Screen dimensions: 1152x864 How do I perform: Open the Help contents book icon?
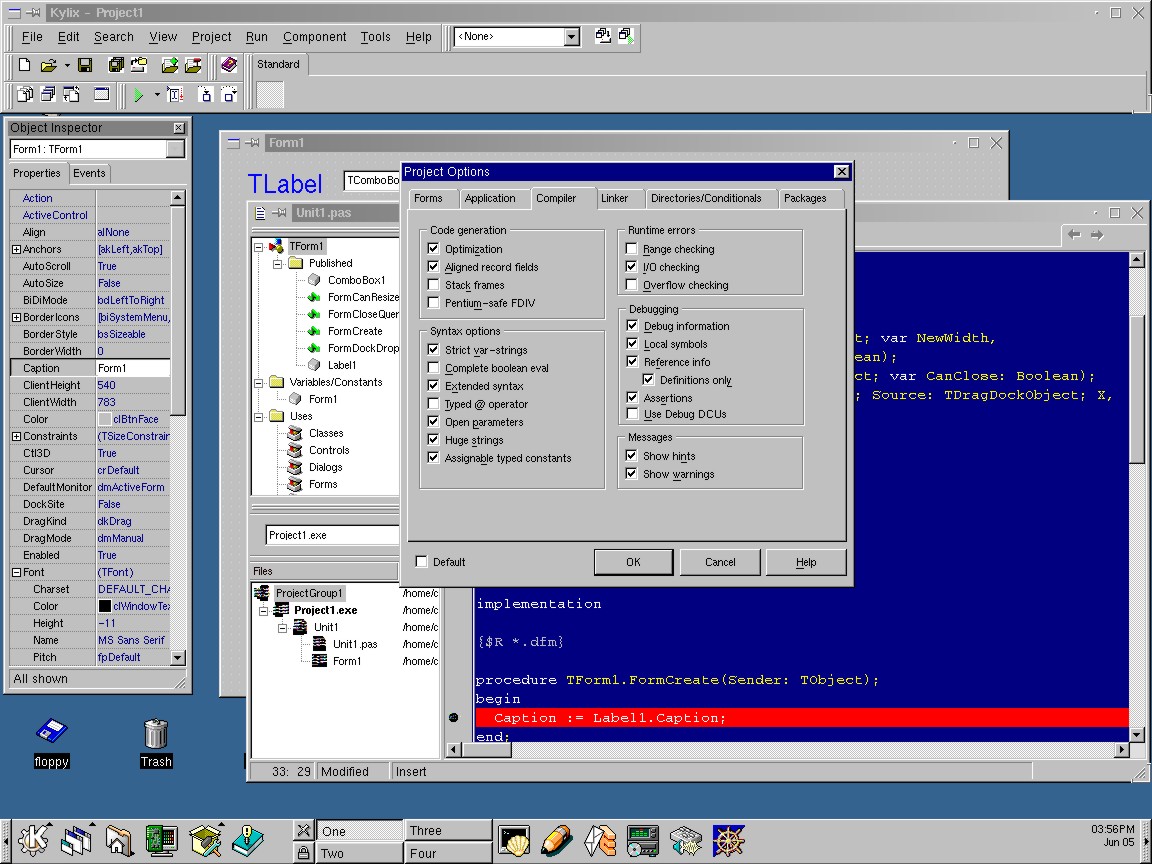coord(228,65)
